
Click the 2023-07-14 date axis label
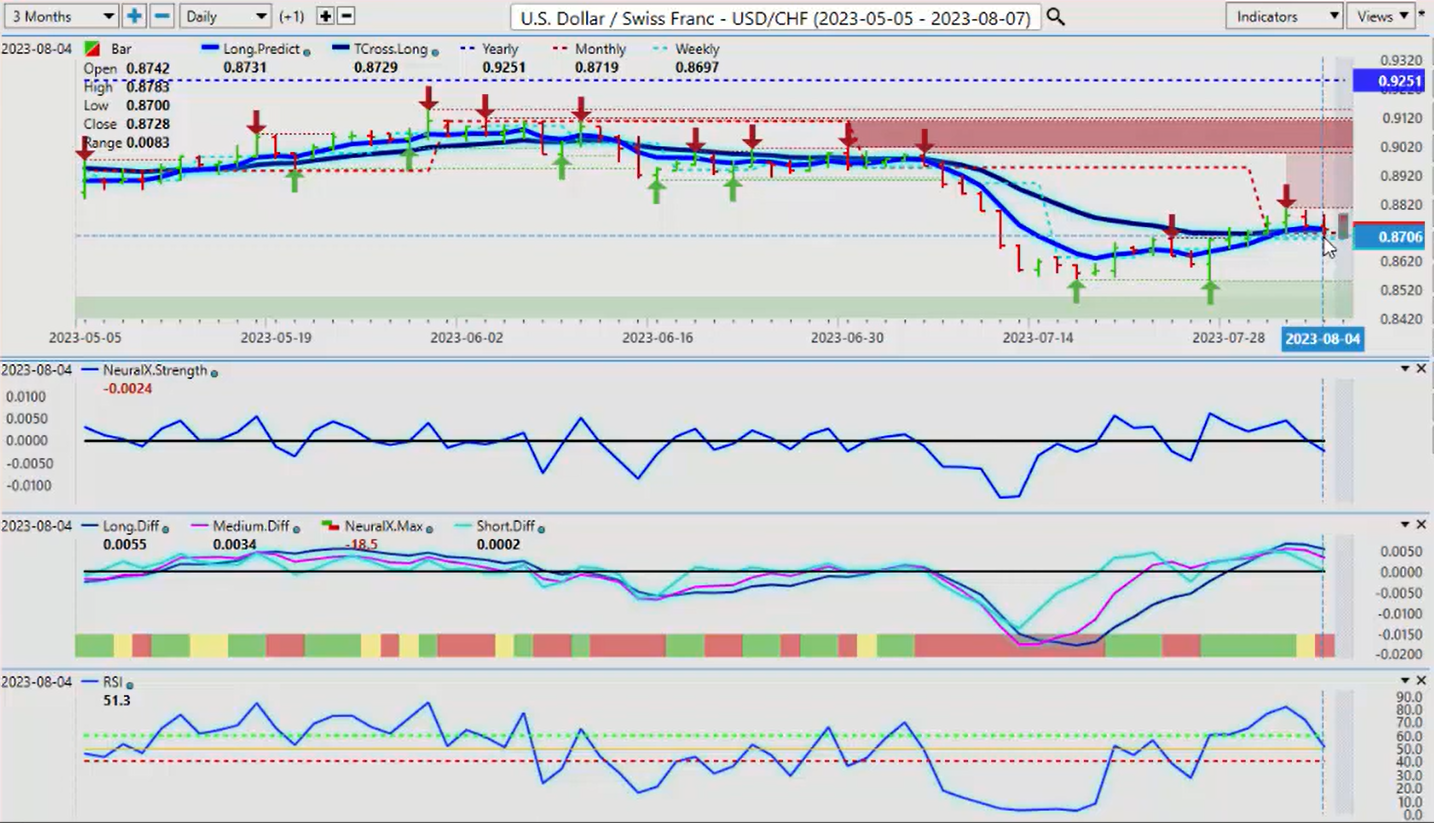point(1038,338)
